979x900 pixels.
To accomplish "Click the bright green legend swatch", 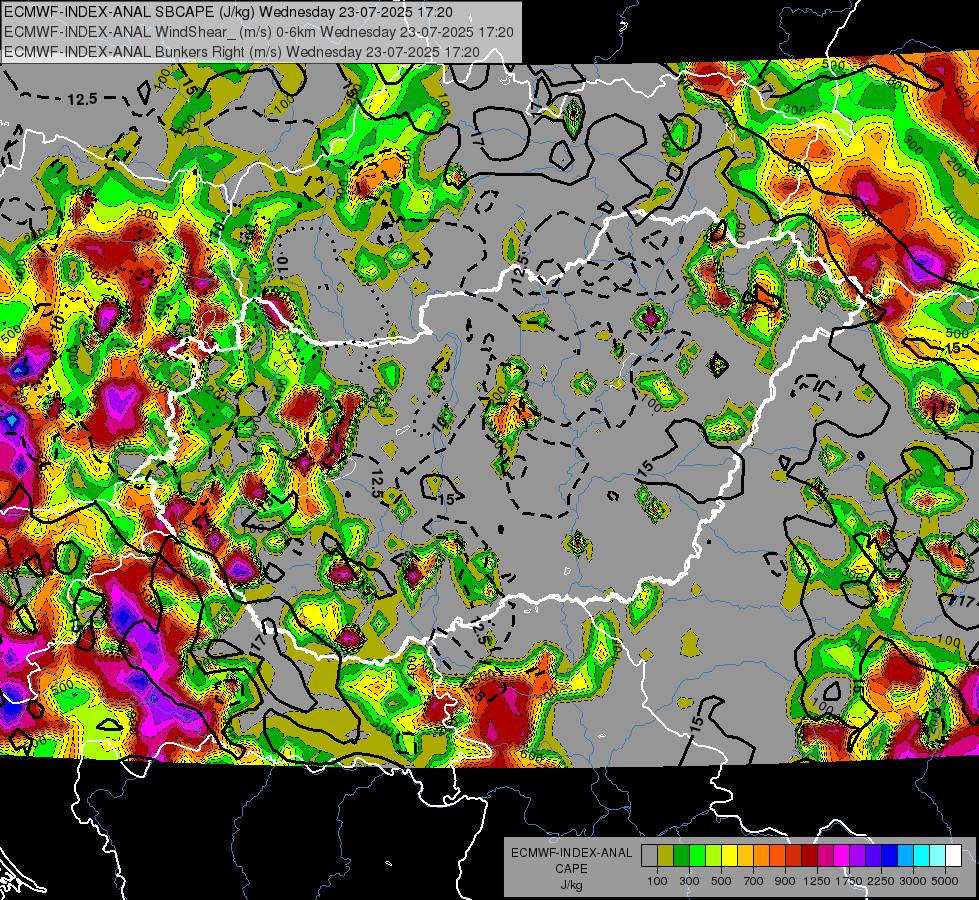I will 697,856.
